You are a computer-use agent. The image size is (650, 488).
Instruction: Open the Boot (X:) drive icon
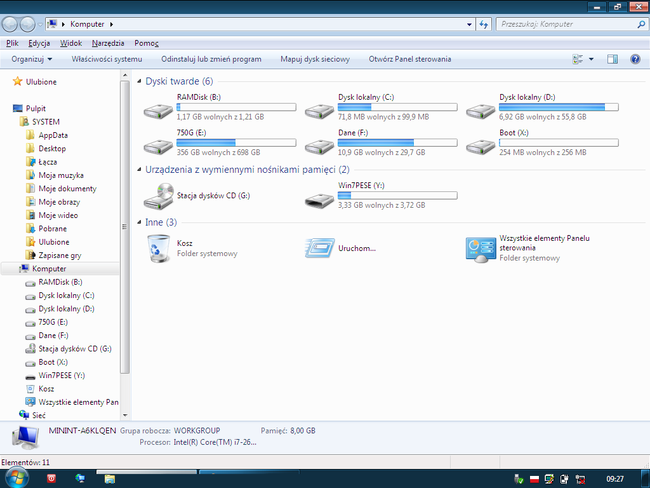pyautogui.click(x=480, y=147)
